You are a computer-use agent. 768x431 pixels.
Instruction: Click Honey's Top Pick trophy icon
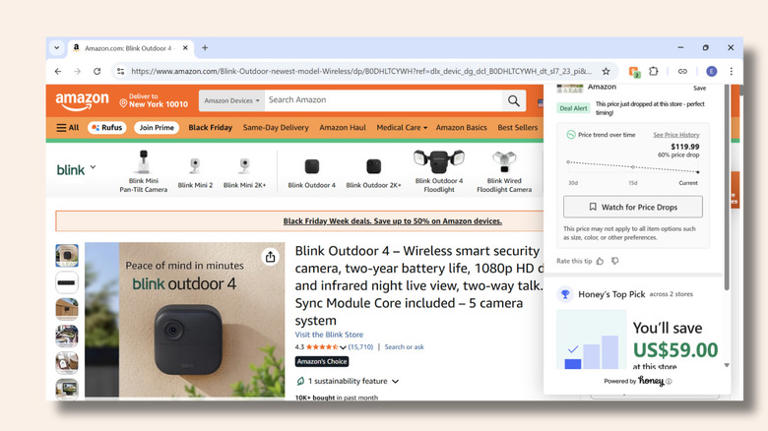click(565, 294)
